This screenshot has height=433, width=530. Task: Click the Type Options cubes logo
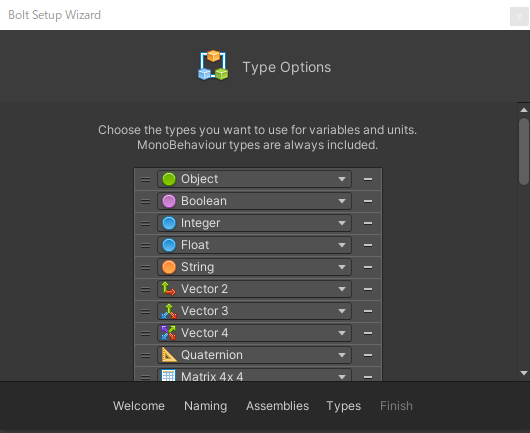(x=213, y=65)
